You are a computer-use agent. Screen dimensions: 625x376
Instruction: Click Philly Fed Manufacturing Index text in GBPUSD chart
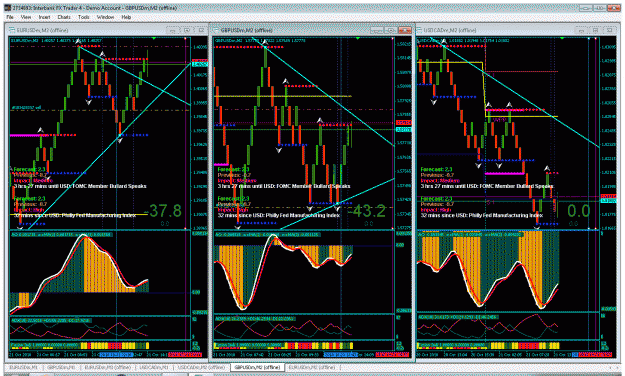pos(303,215)
